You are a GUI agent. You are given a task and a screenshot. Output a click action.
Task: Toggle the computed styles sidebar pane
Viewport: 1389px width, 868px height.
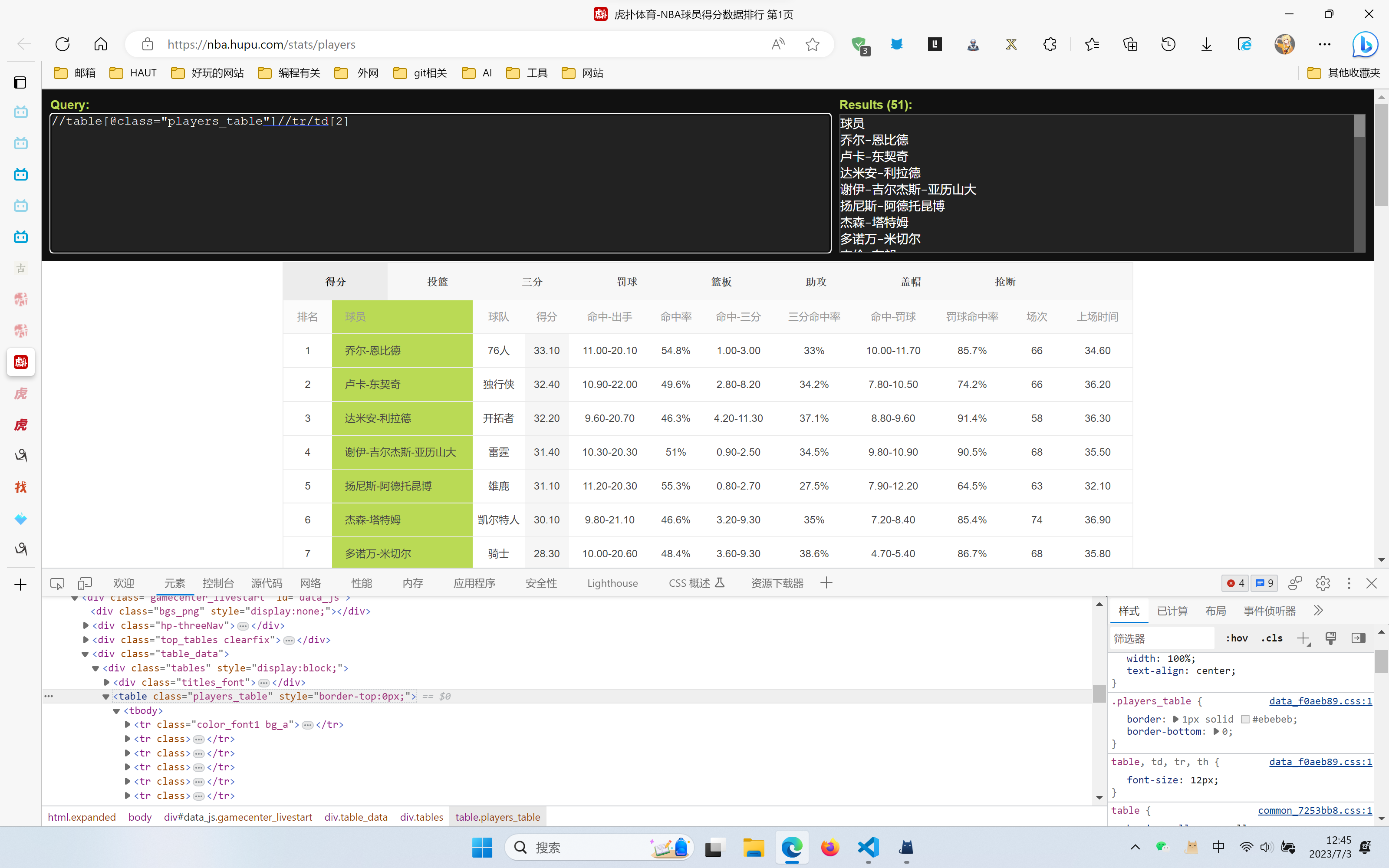pos(1358,638)
